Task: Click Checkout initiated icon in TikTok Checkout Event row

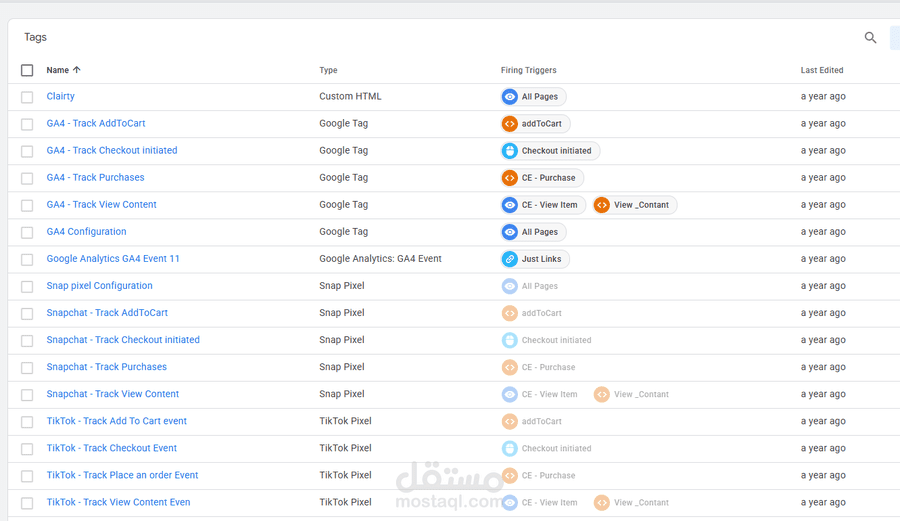Action: tap(510, 448)
